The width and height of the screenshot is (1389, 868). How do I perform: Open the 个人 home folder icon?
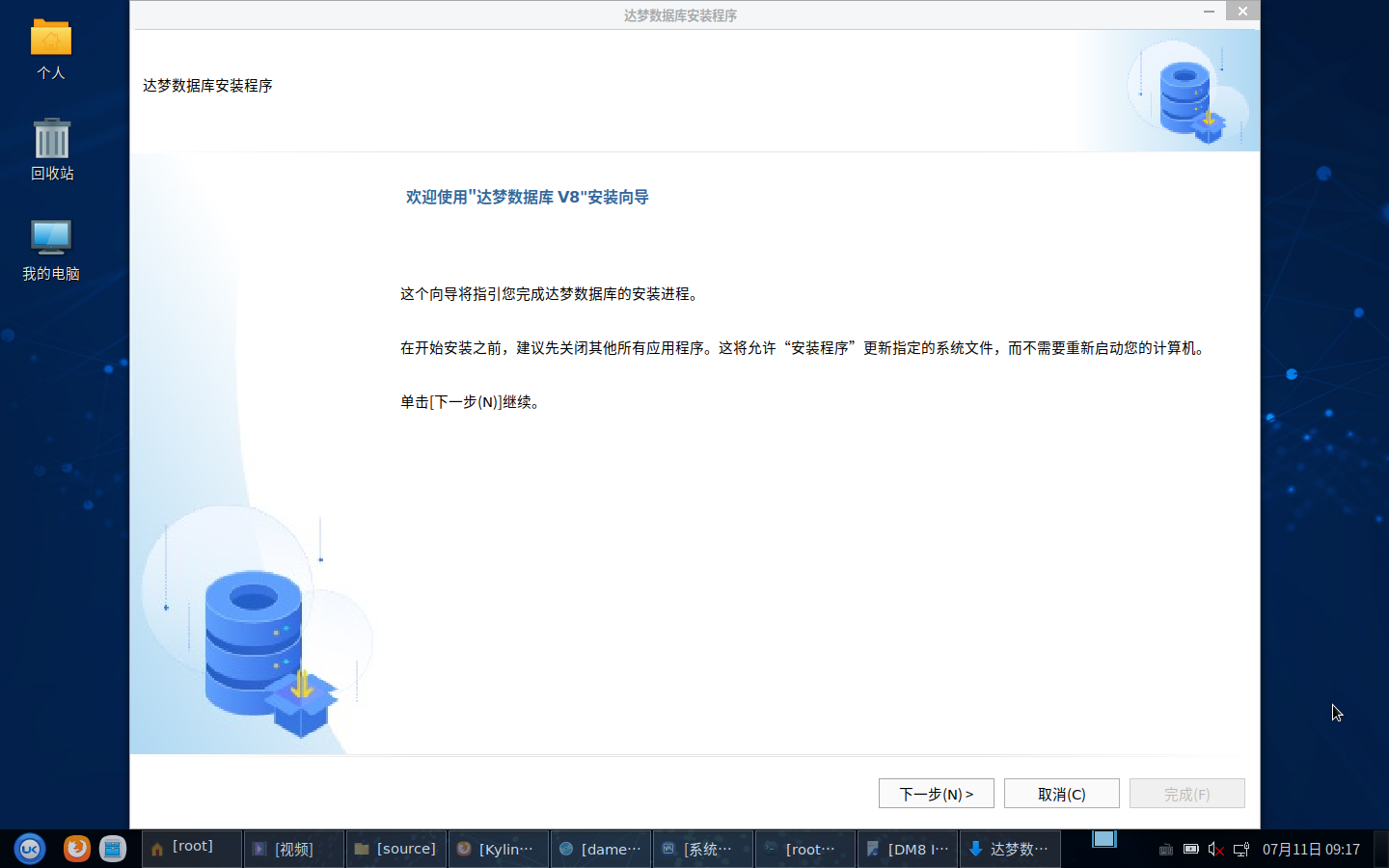click(x=50, y=48)
